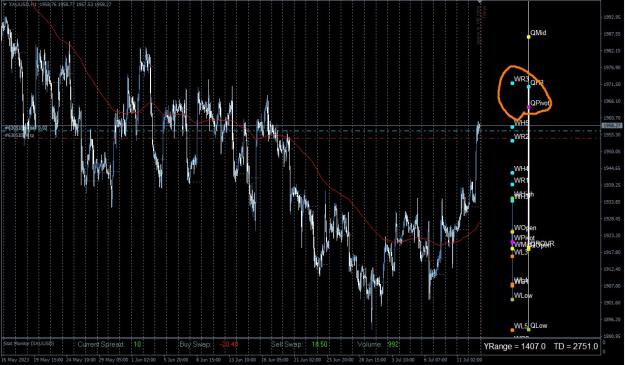Click the Volume label in status strip

pos(369,345)
